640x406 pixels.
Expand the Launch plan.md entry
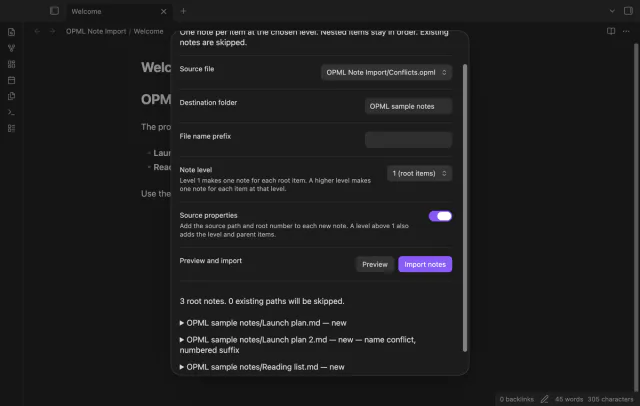pyautogui.click(x=263, y=323)
